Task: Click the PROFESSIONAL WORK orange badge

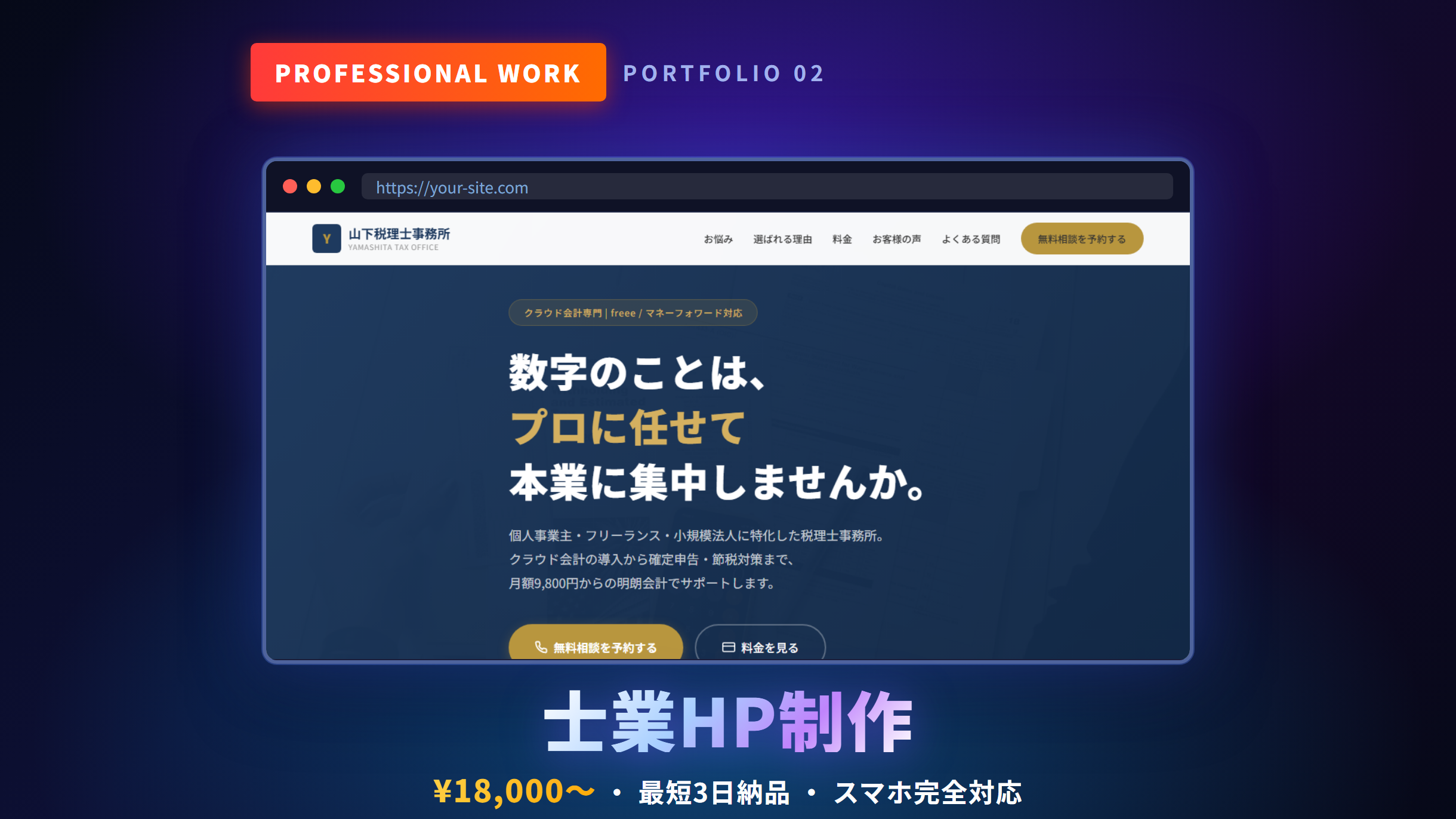Action: tap(428, 73)
